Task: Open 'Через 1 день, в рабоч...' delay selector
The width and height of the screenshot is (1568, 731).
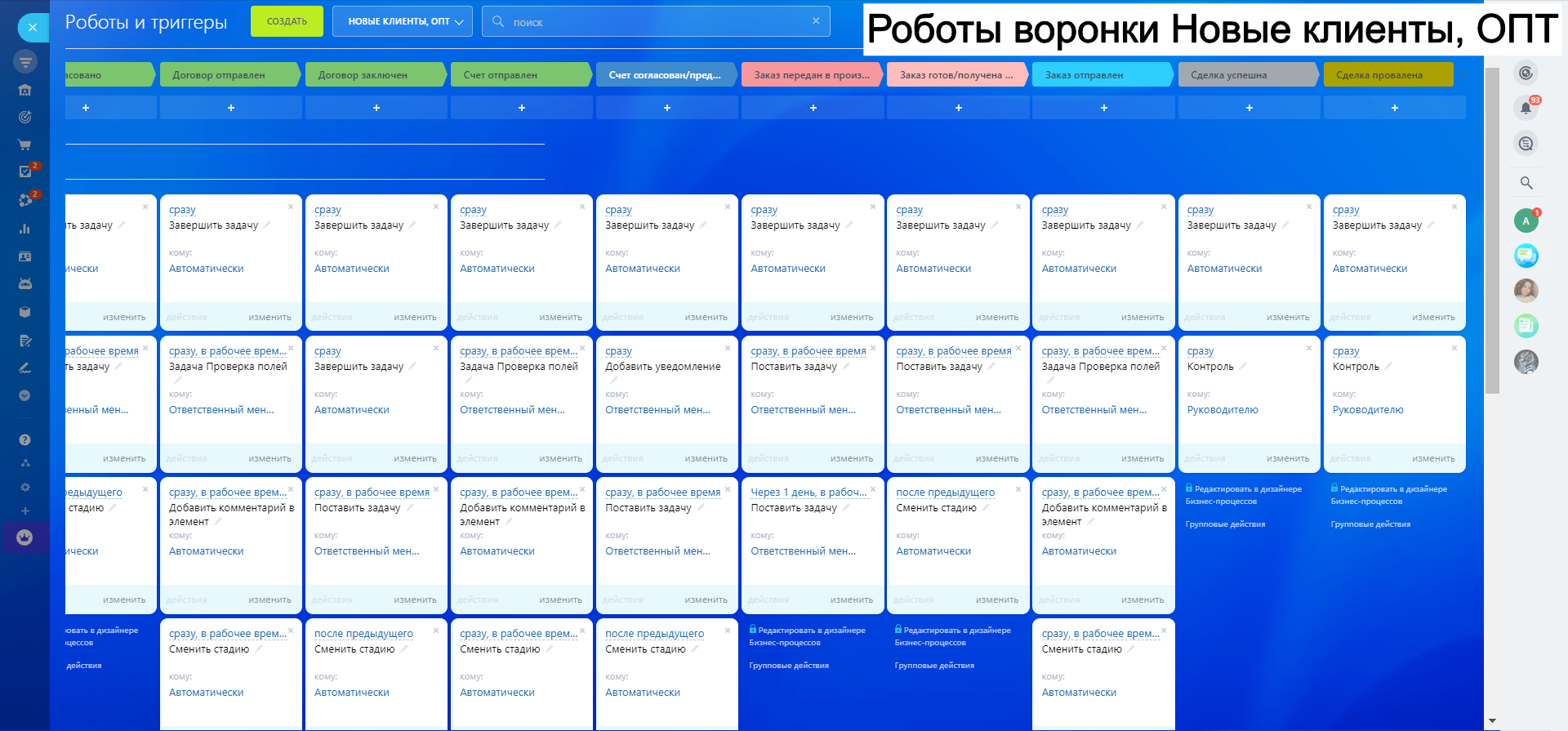Action: click(808, 493)
